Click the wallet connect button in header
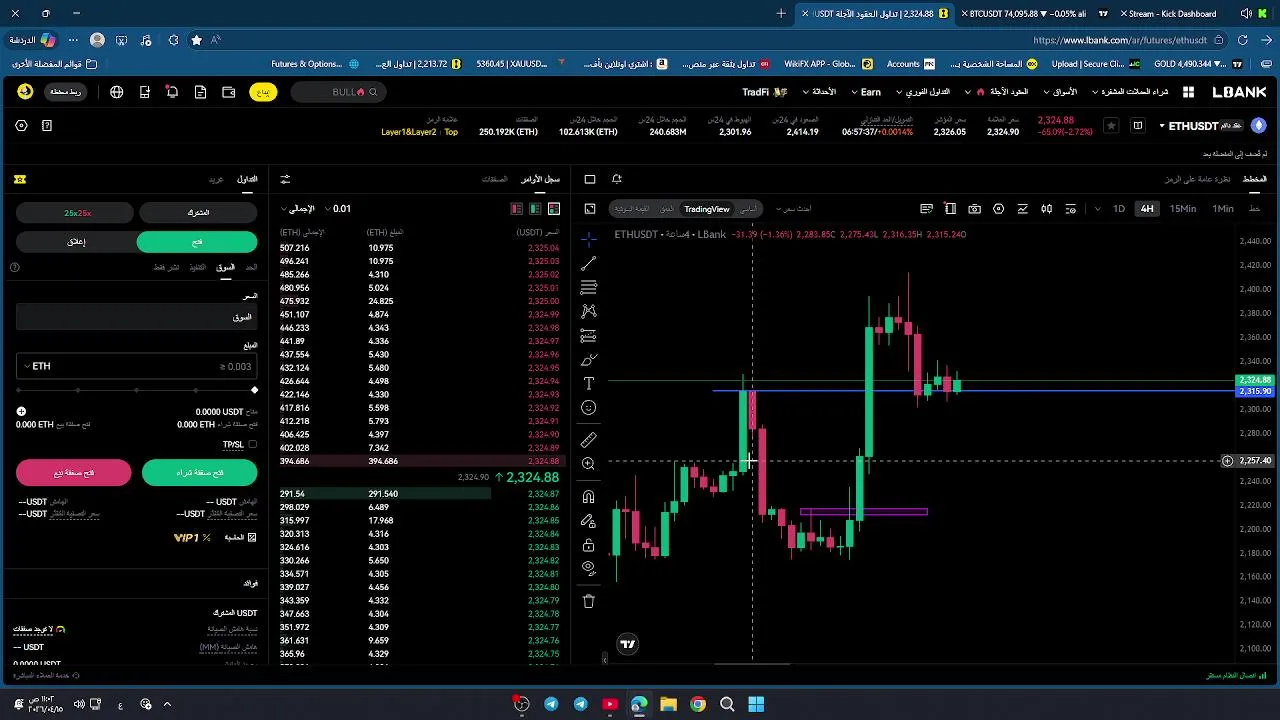This screenshot has width=1280, height=720. 65,92
